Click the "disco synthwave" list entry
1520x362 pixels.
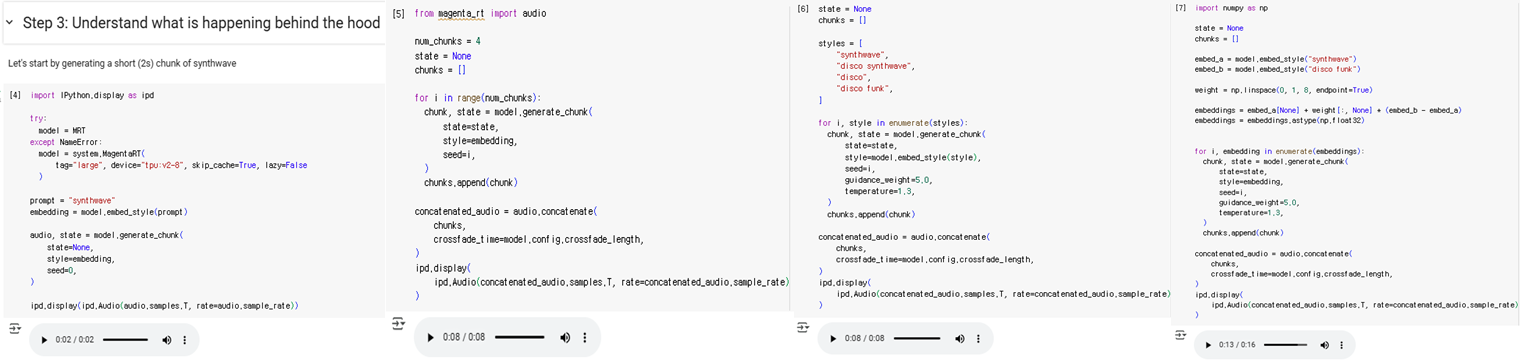(874, 66)
